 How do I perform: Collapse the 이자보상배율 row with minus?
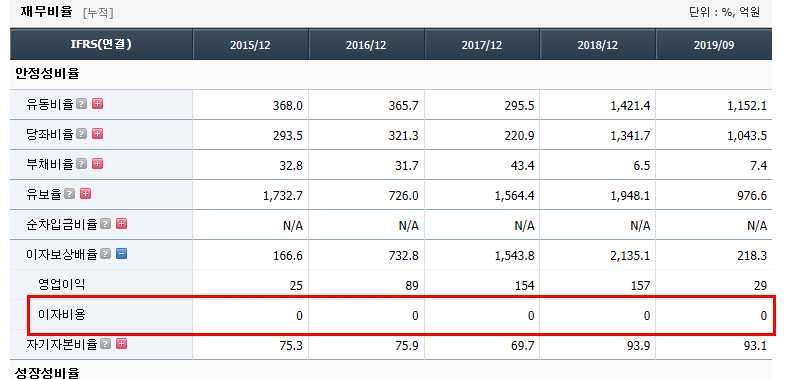coord(121,254)
